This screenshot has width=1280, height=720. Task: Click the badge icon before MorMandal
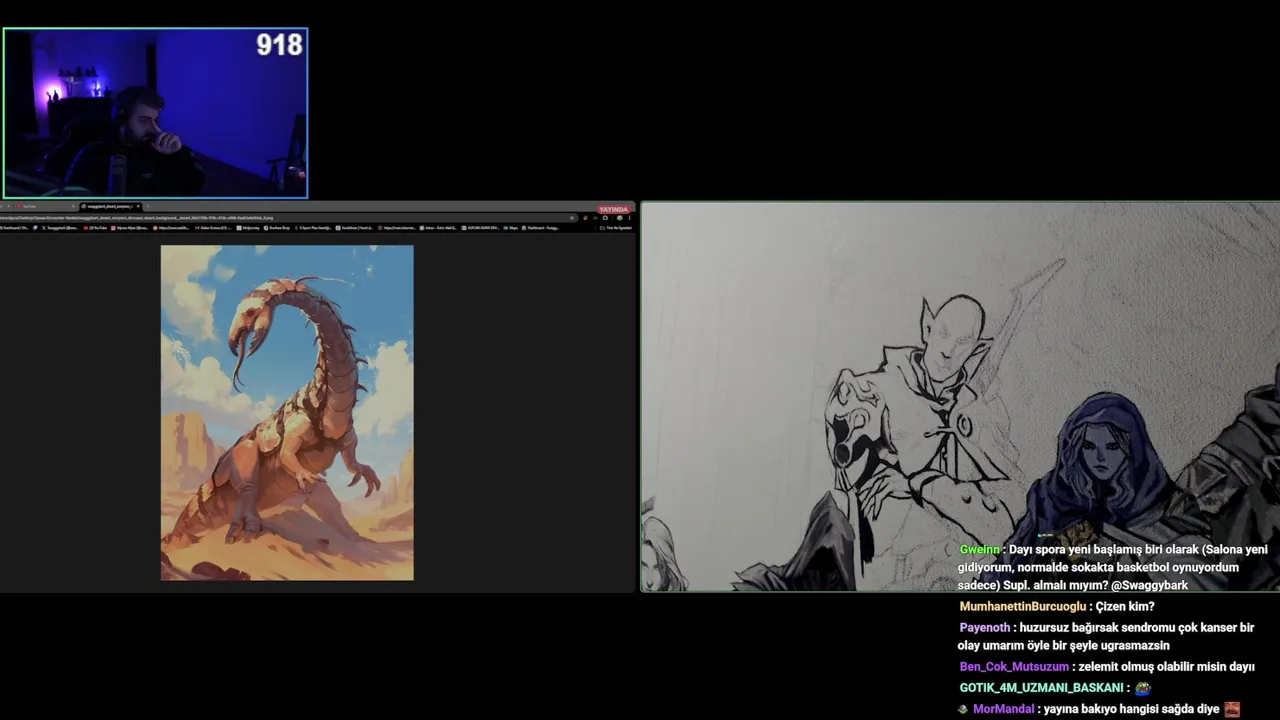point(963,709)
